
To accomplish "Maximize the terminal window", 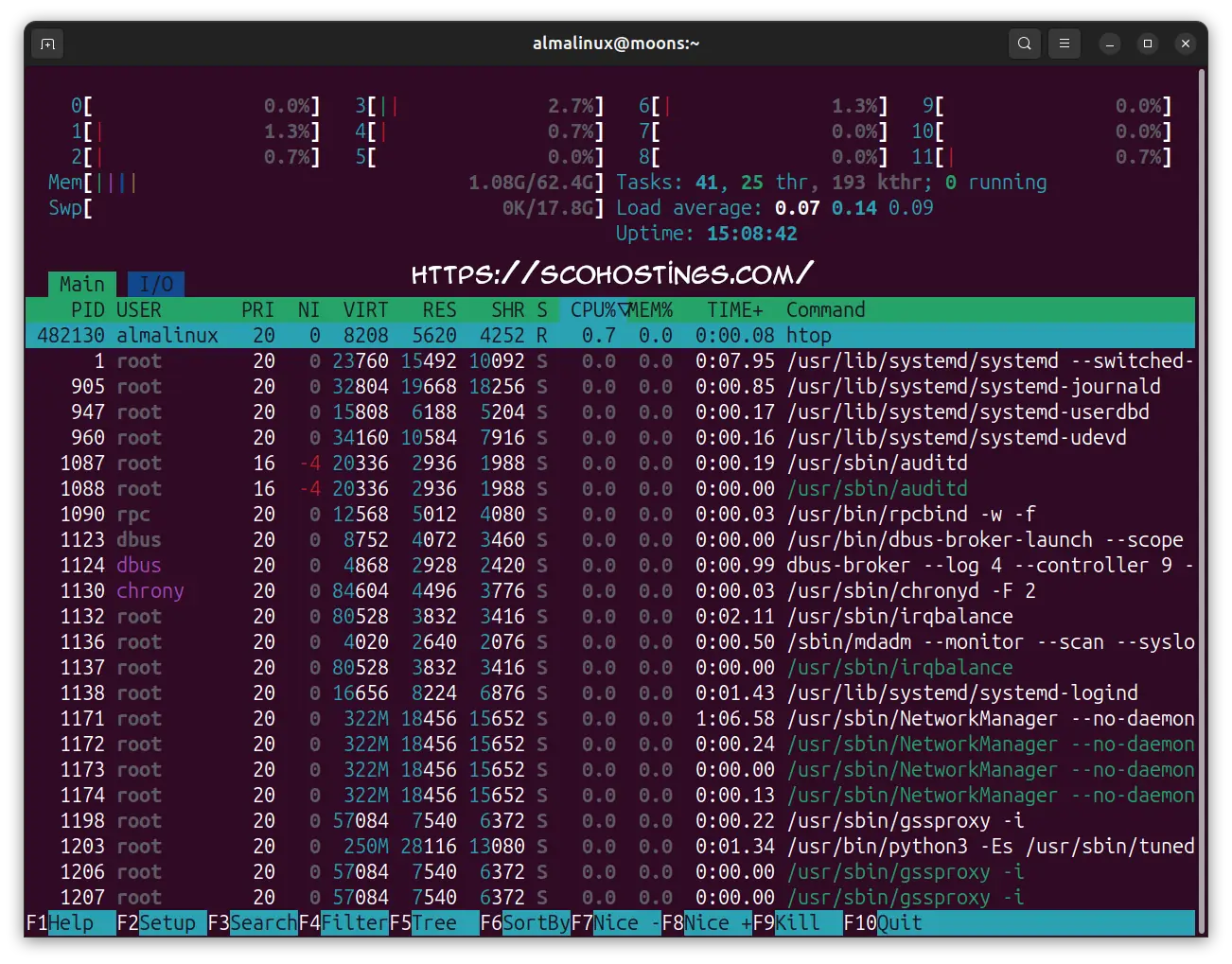I will point(1148,44).
